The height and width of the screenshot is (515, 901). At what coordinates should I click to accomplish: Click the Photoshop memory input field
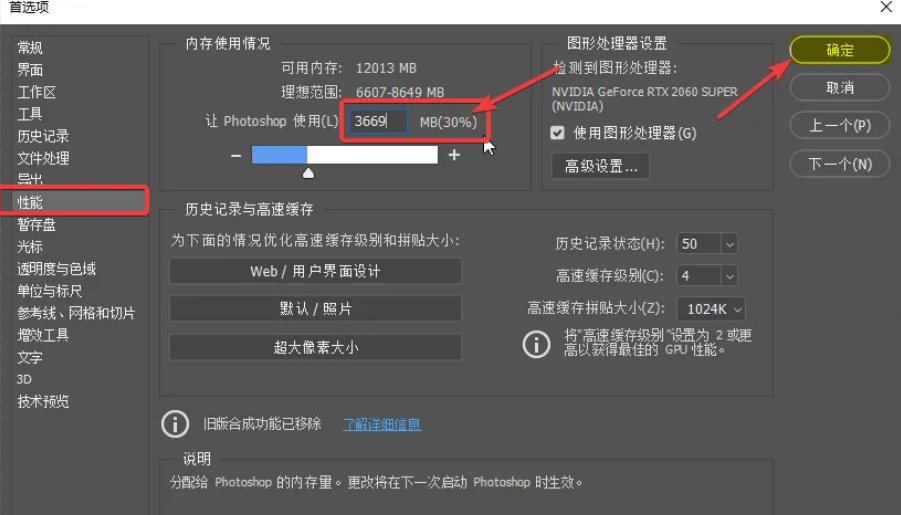click(x=378, y=122)
